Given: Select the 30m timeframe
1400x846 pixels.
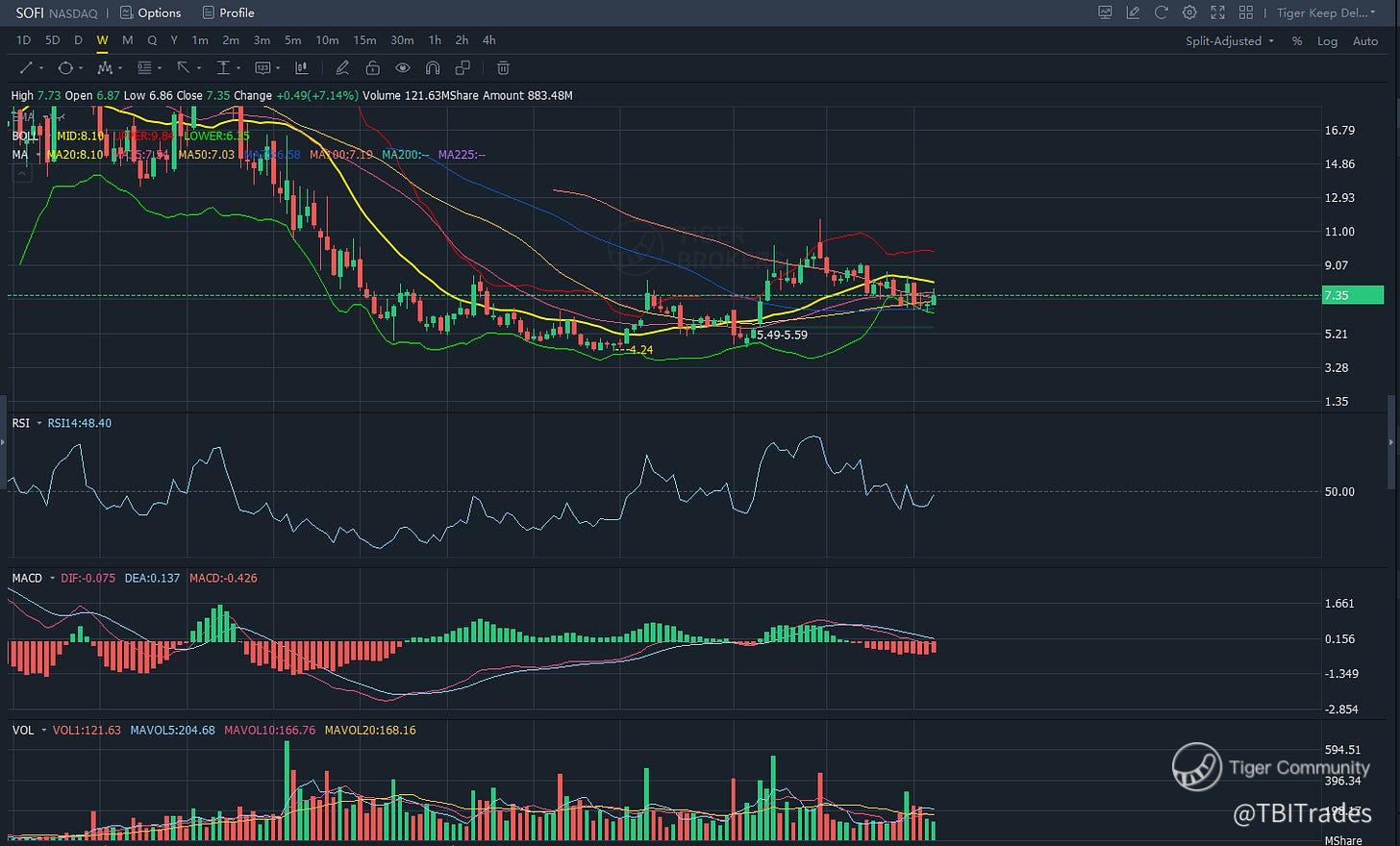Looking at the screenshot, I should click(402, 40).
